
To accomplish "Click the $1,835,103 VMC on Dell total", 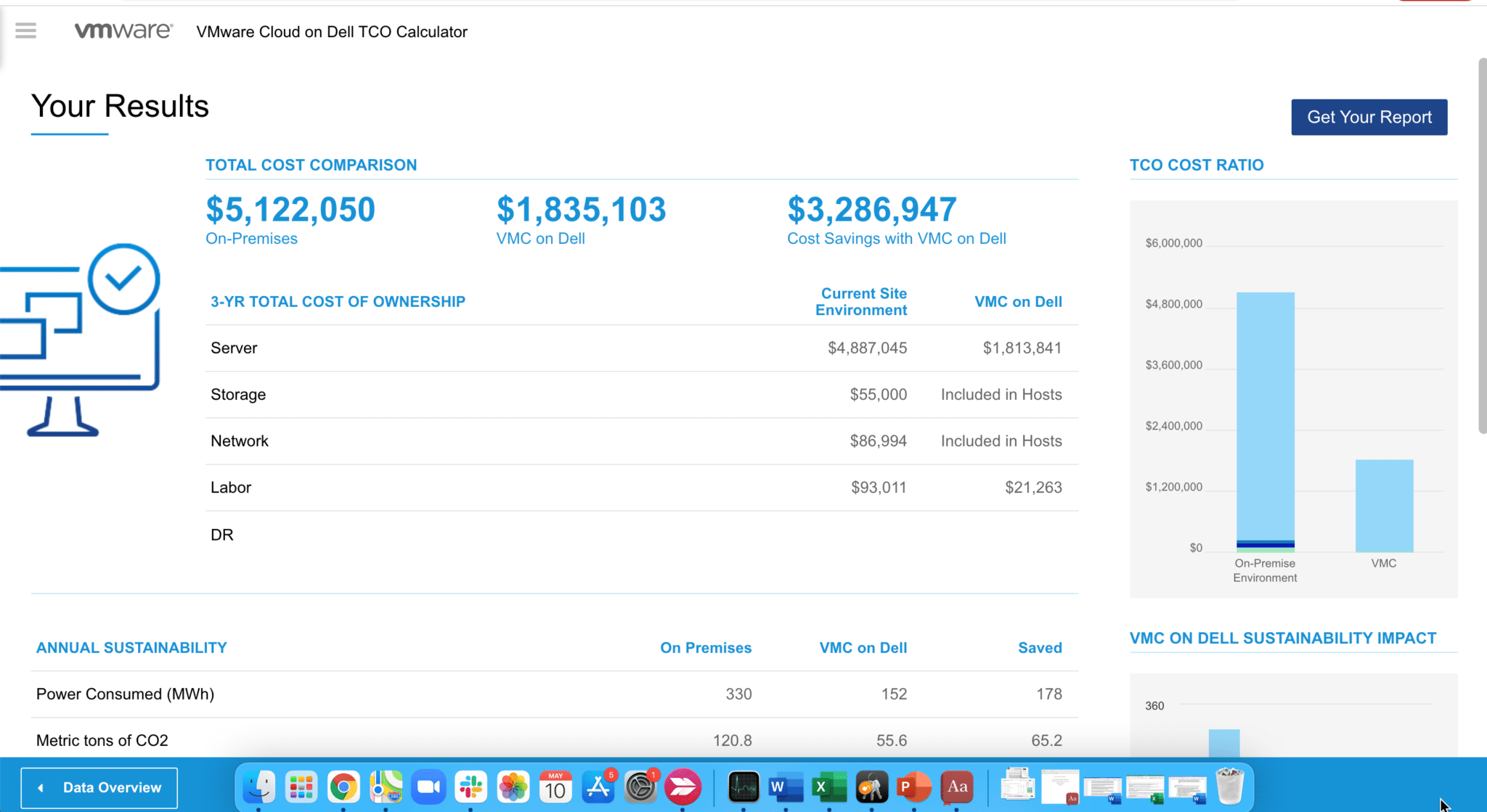I will [581, 210].
